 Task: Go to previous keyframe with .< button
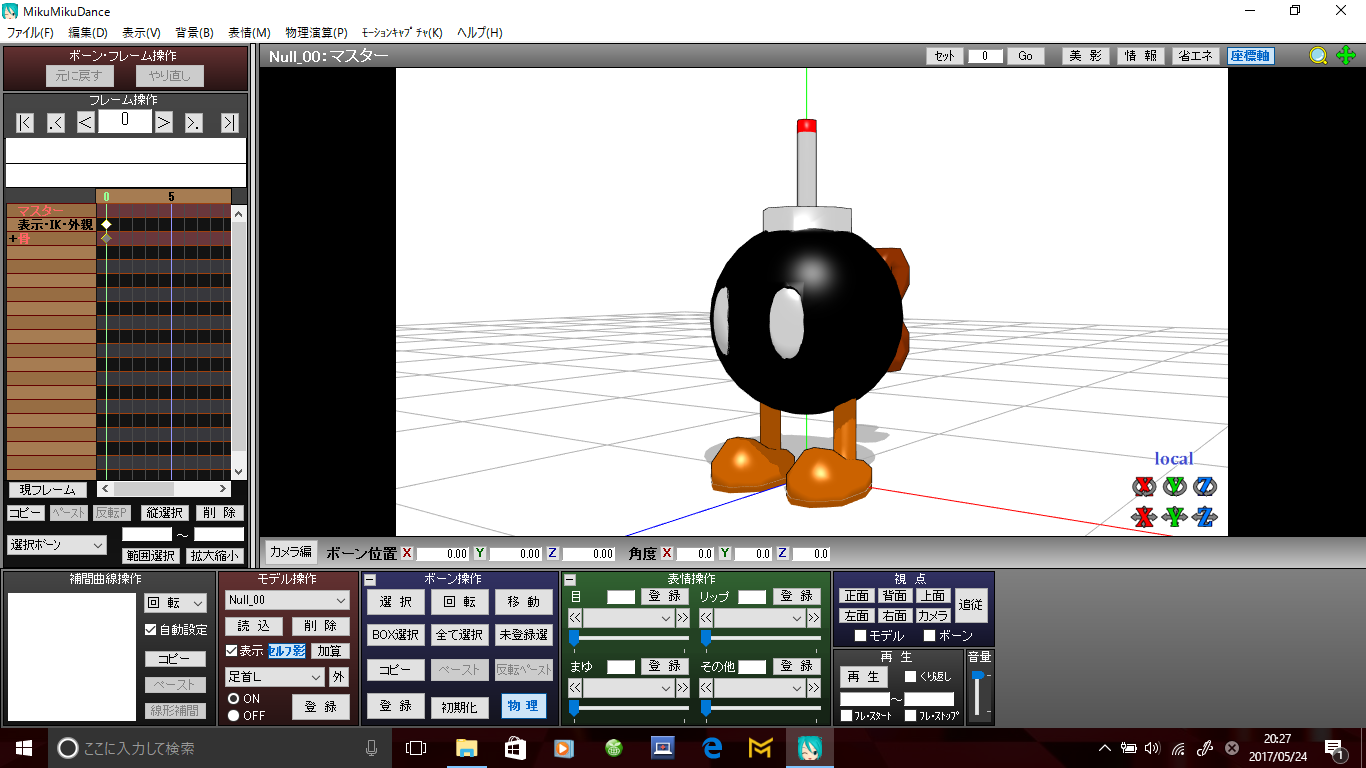[56, 123]
